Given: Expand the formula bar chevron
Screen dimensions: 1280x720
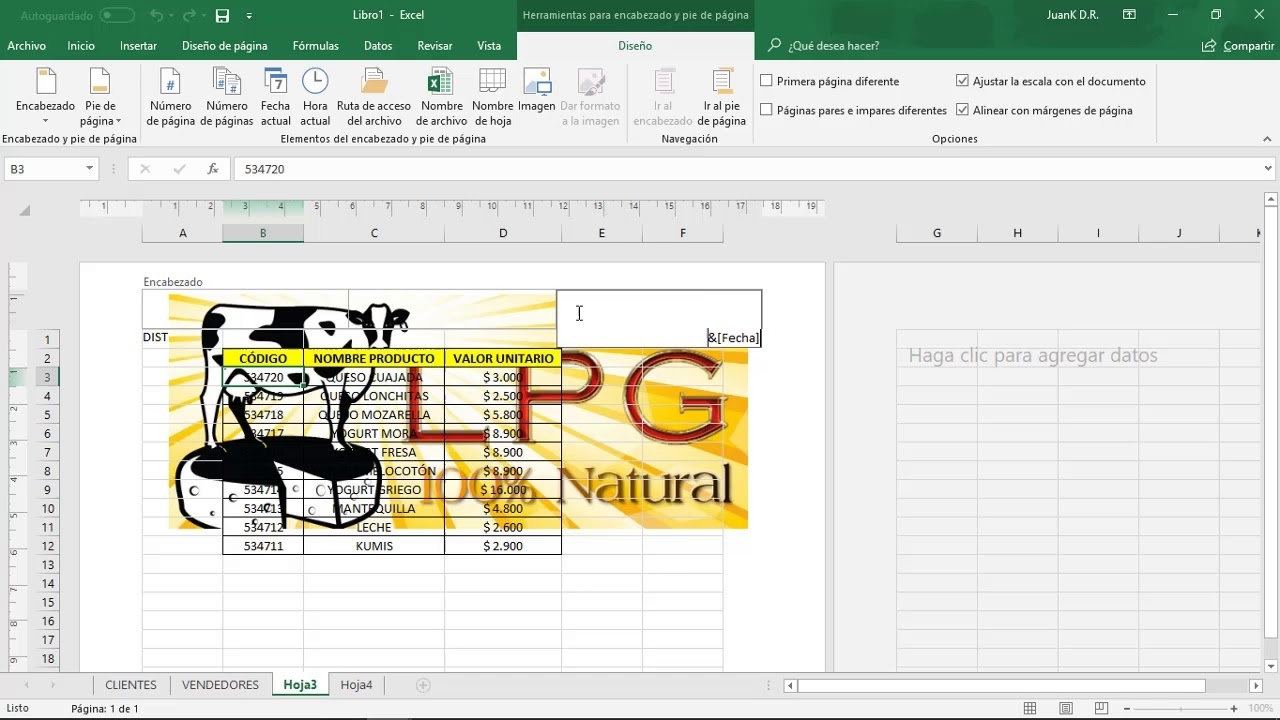Looking at the screenshot, I should tap(1269, 169).
